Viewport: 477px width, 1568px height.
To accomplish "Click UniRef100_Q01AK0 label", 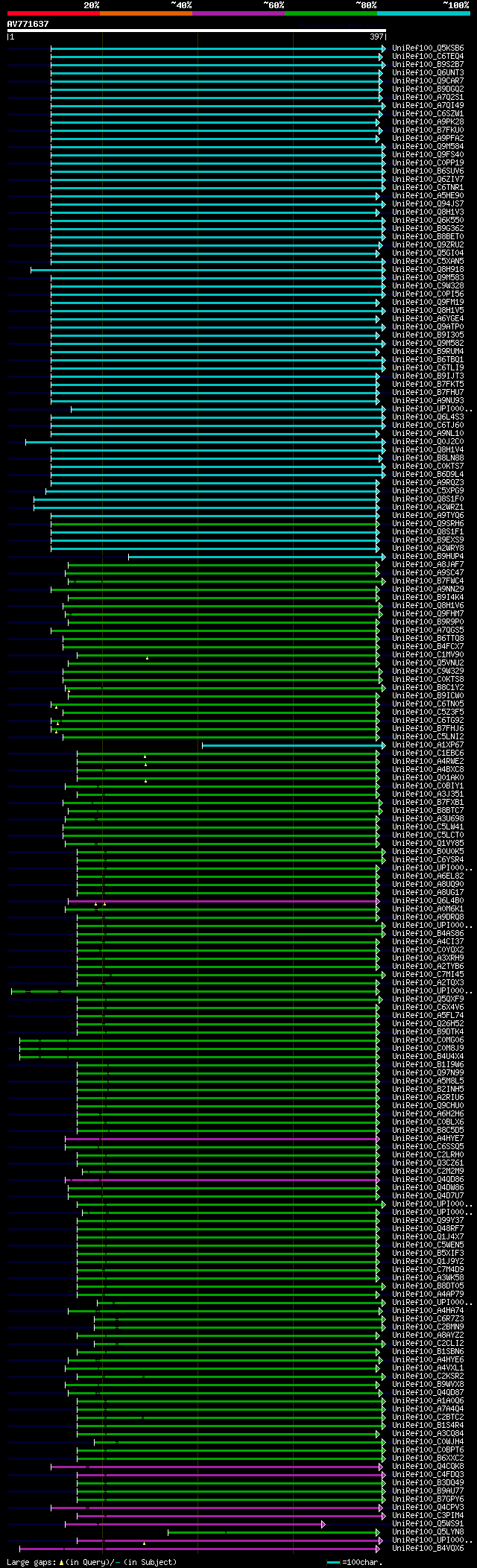I will (x=428, y=778).
